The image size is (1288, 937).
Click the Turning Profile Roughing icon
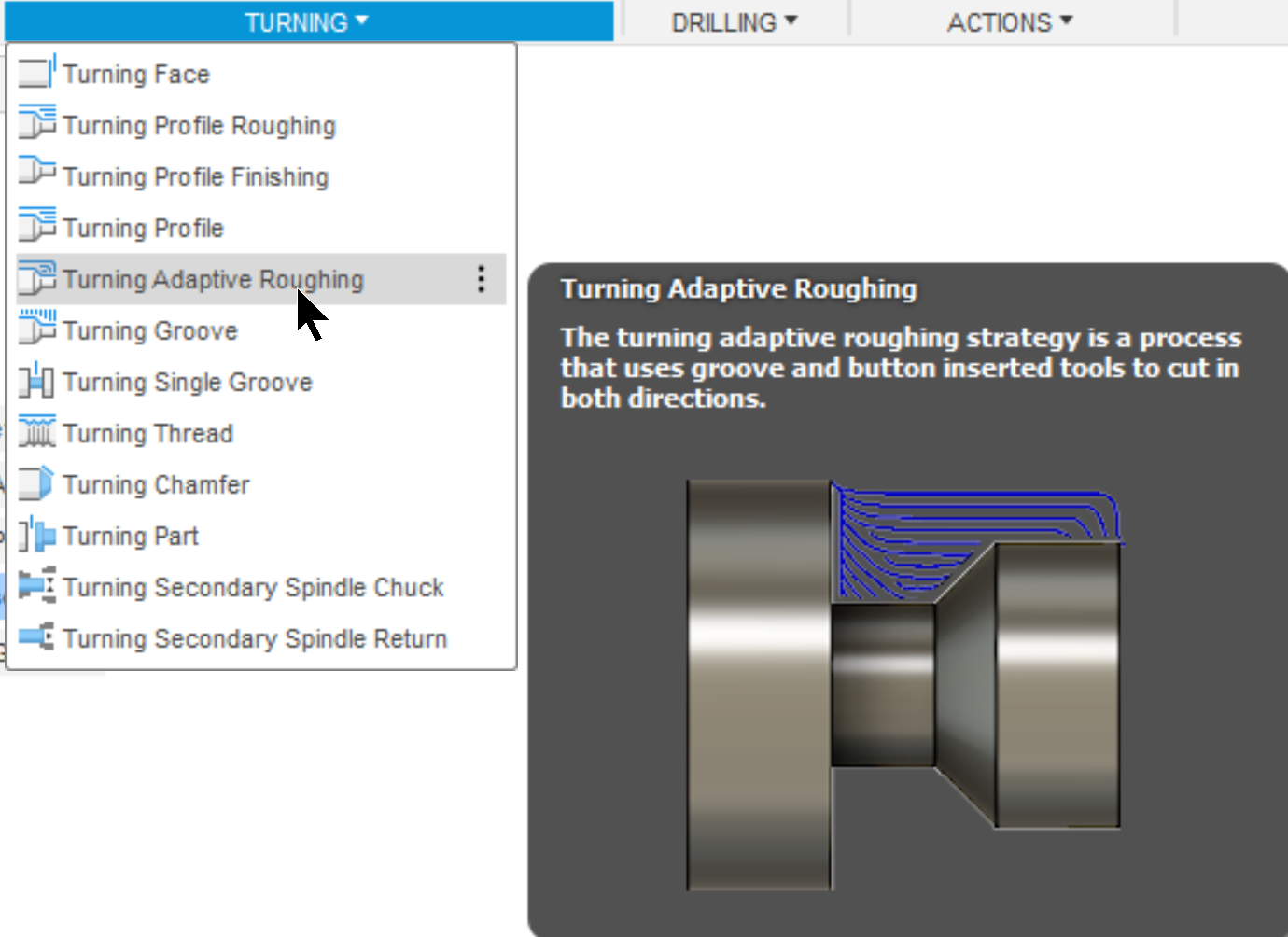(x=37, y=124)
